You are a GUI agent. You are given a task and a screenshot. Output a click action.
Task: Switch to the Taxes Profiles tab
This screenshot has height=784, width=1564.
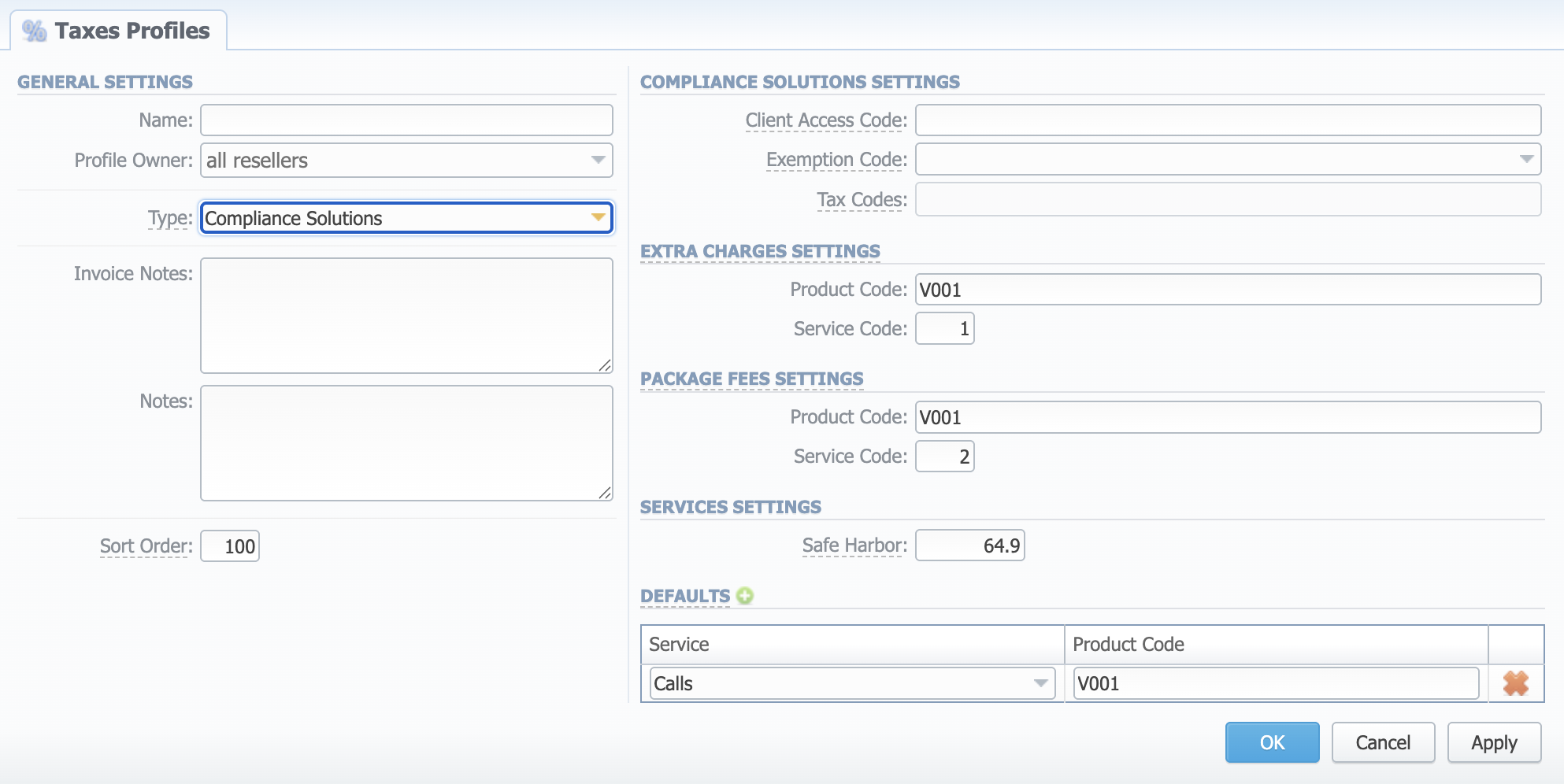119,31
